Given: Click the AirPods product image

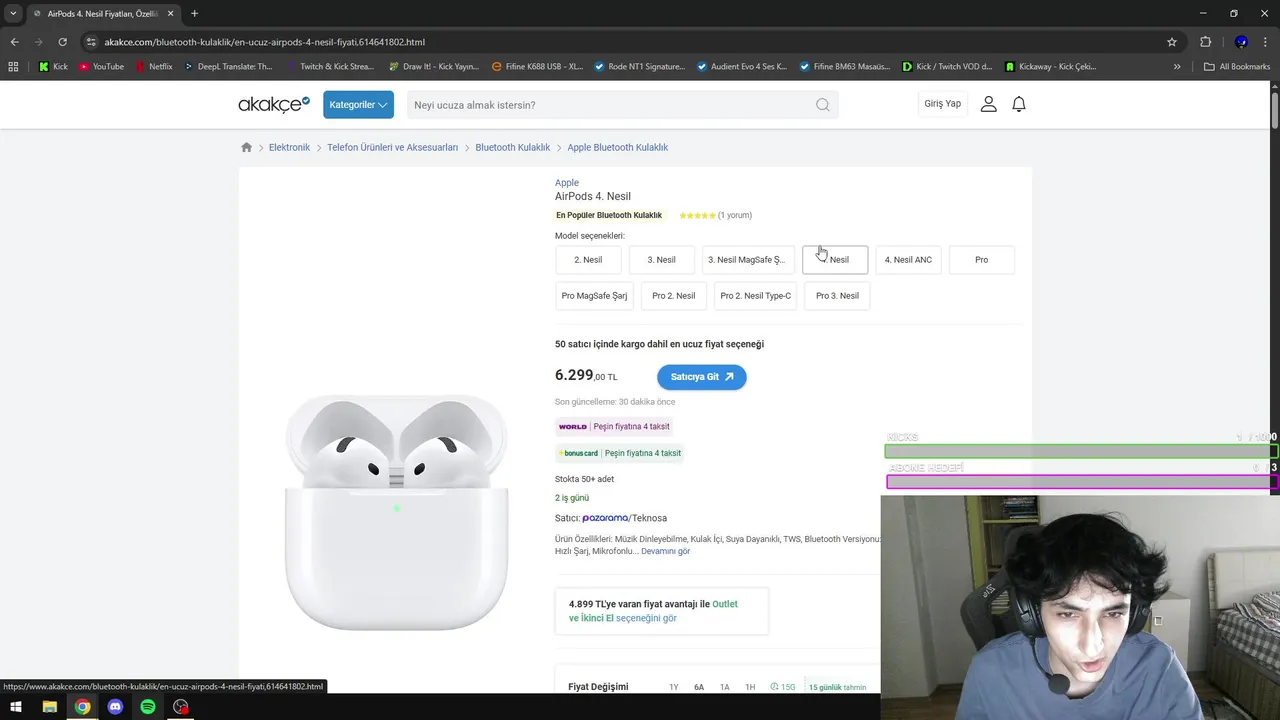Looking at the screenshot, I should click(x=396, y=511).
